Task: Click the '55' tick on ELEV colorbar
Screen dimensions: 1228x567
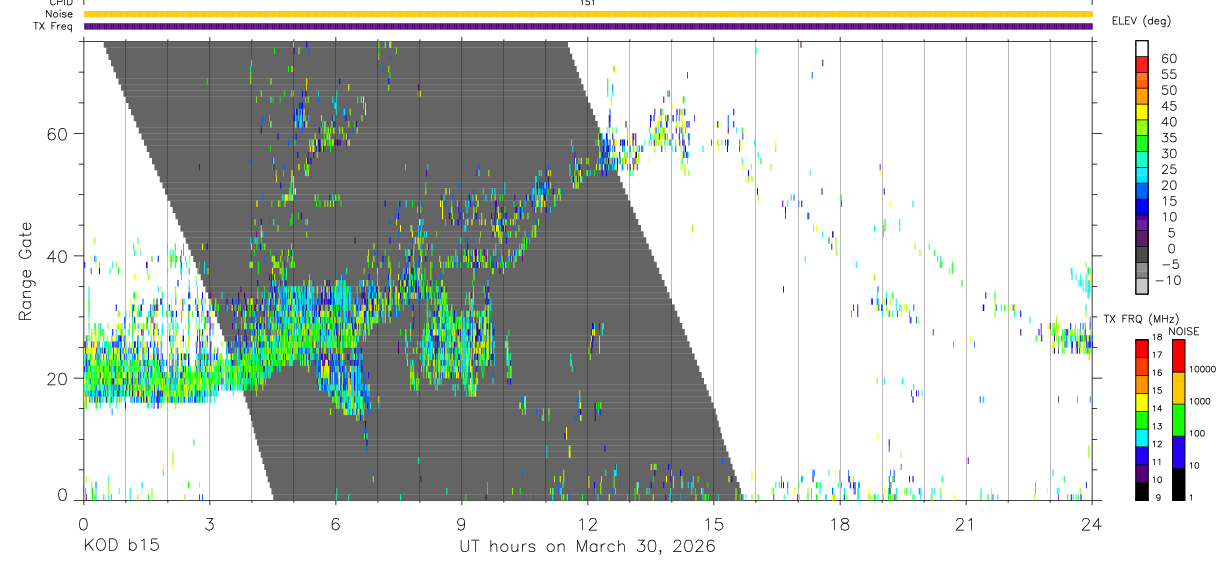Action: [x=1168, y=74]
